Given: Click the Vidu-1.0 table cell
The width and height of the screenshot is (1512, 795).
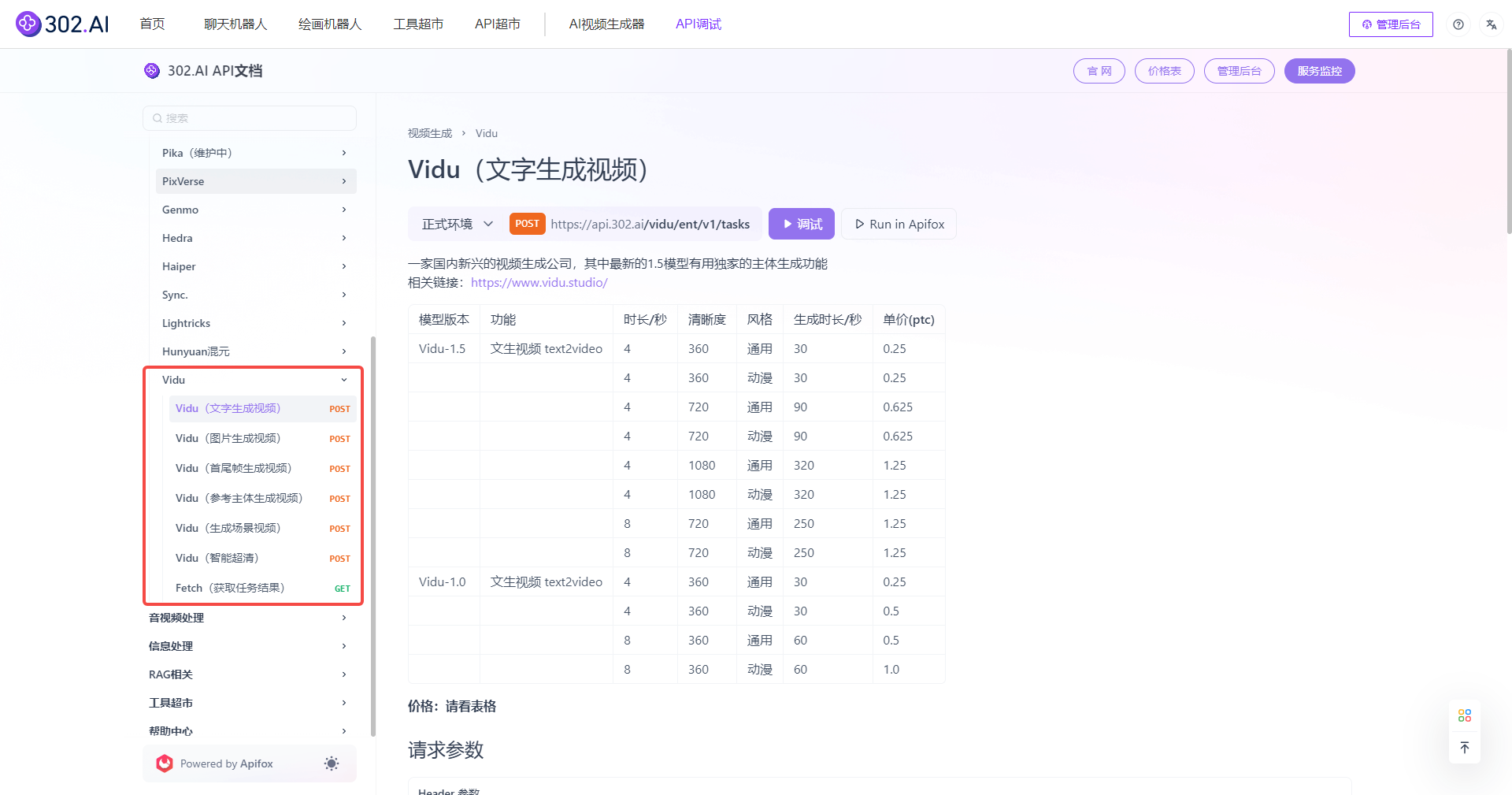Looking at the screenshot, I should (x=443, y=581).
